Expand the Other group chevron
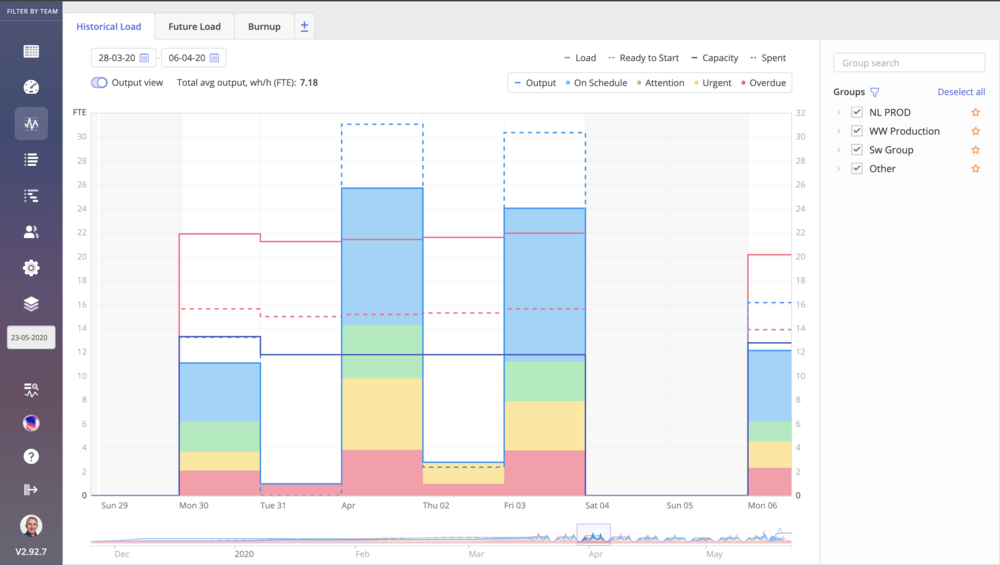Screen dimensions: 1000x565 [x=839, y=169]
